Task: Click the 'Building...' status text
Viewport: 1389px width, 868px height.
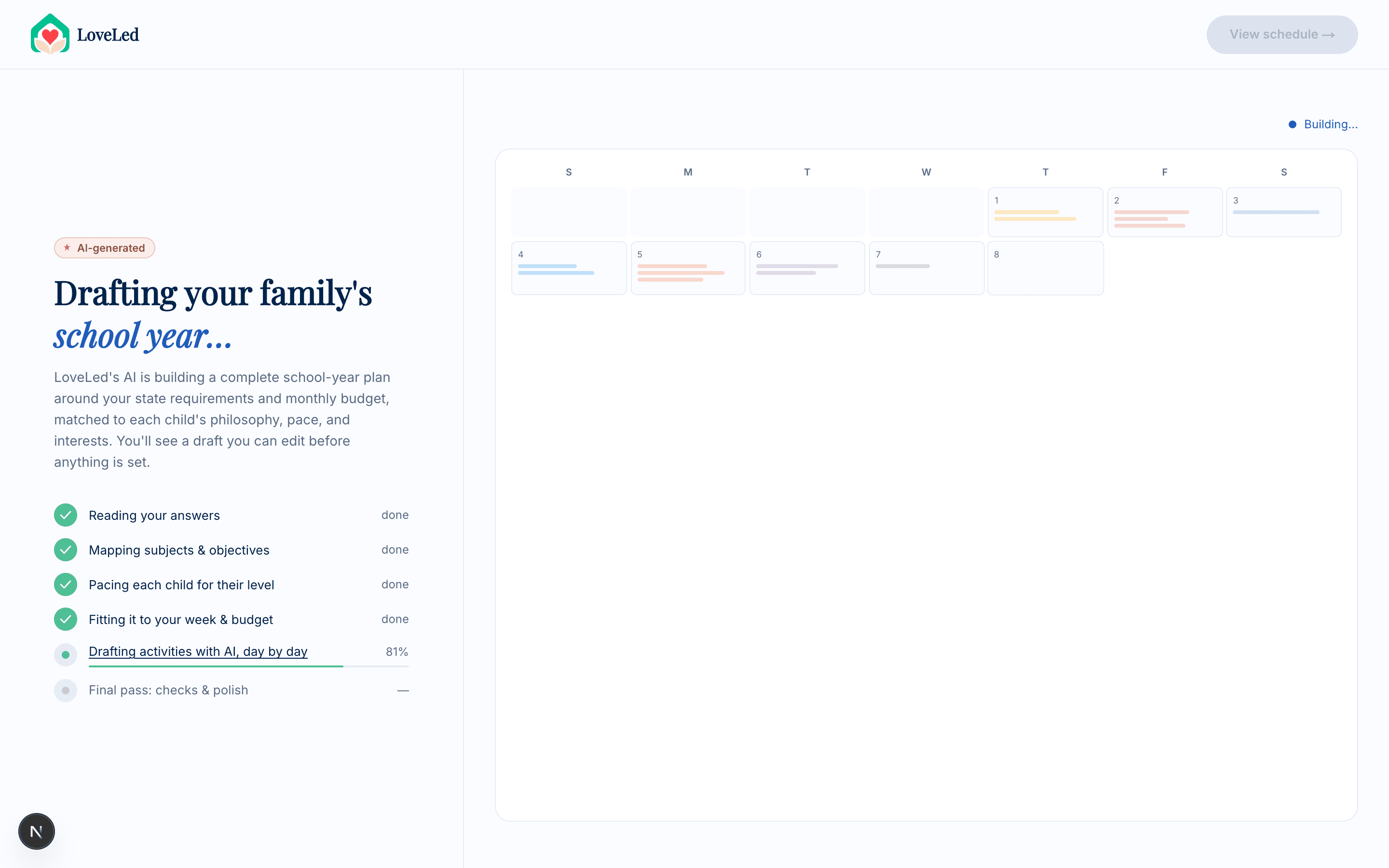Action: [x=1331, y=124]
